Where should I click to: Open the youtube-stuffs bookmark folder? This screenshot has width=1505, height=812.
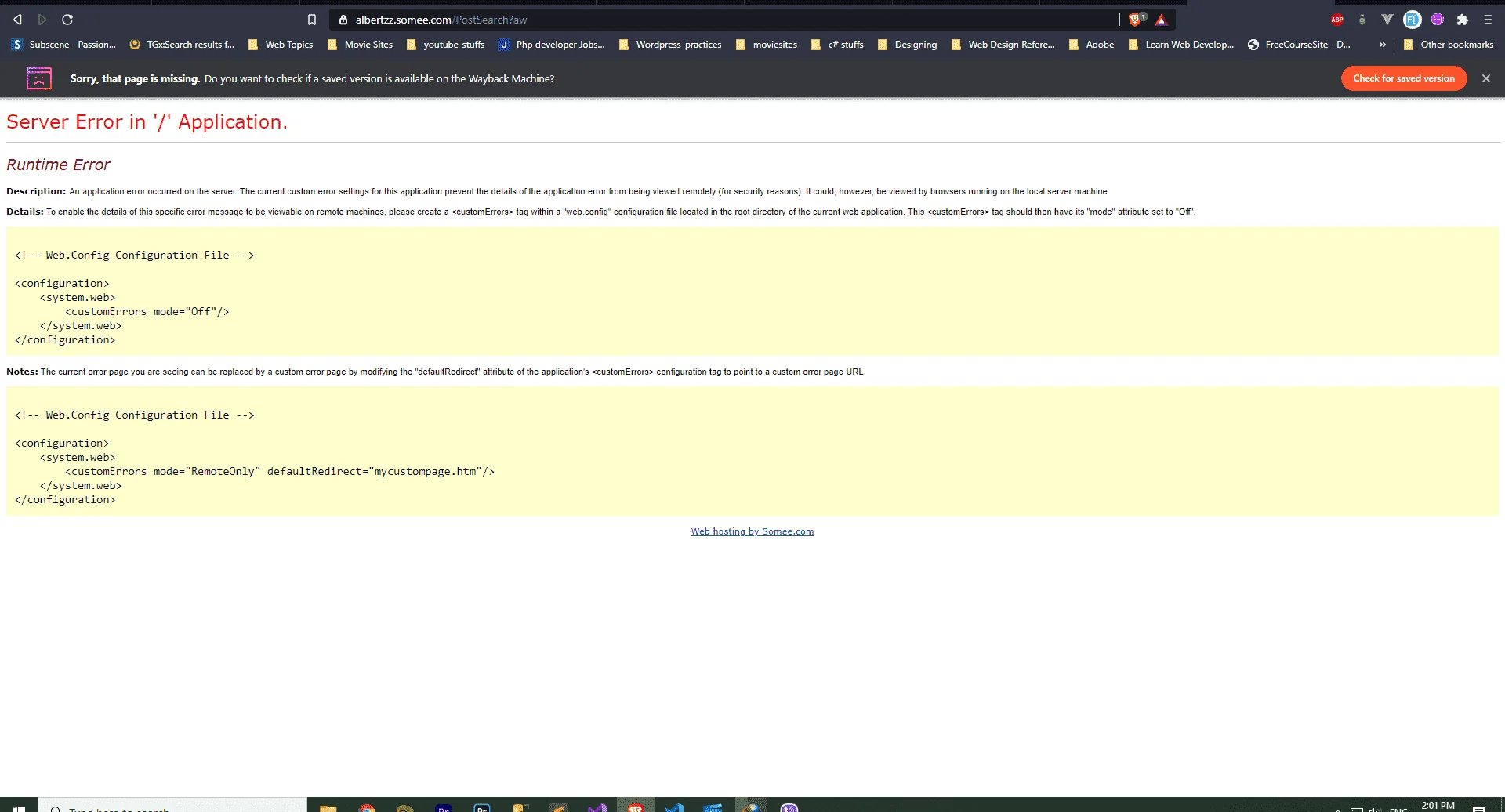tap(446, 45)
